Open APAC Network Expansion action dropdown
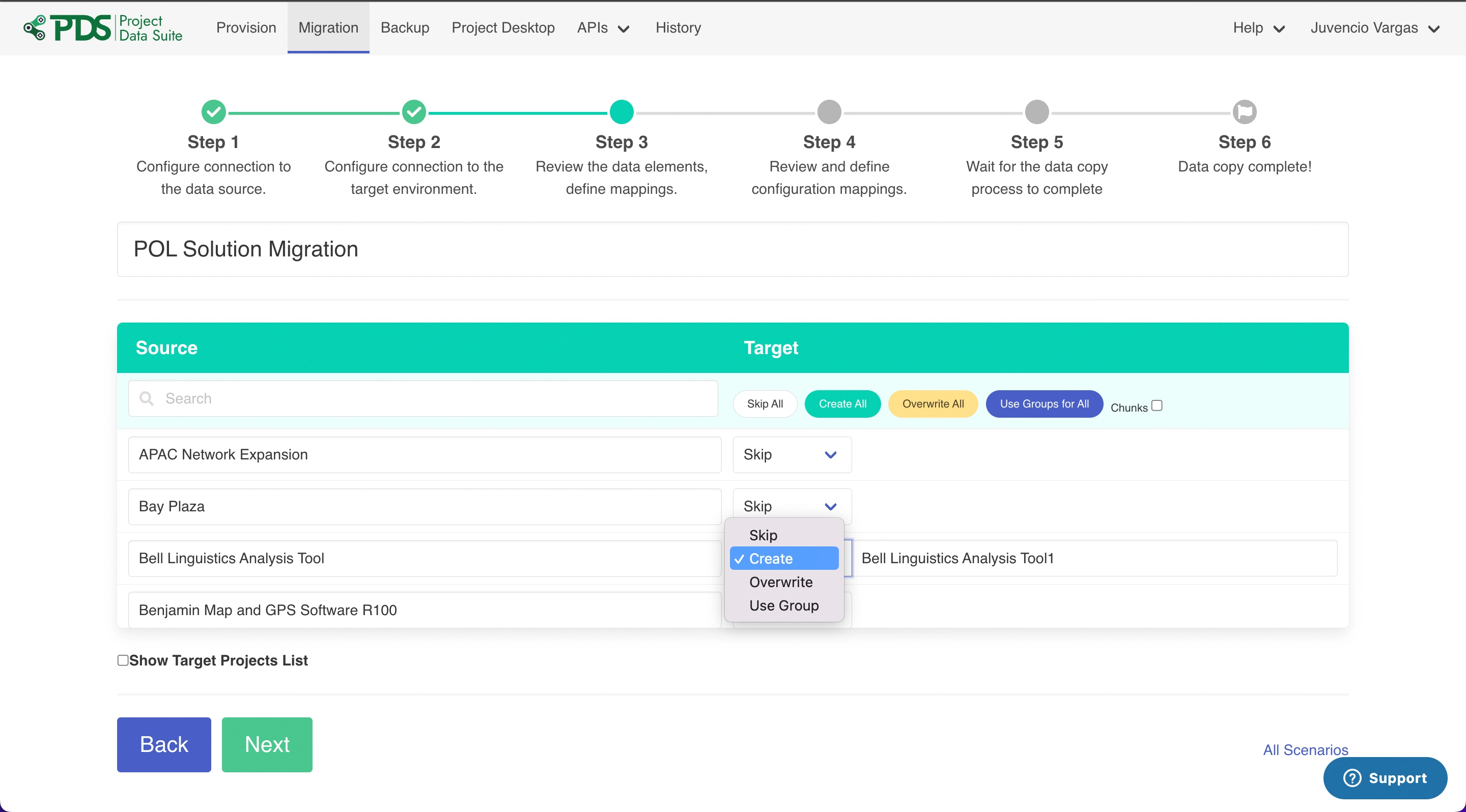 pyautogui.click(x=792, y=454)
